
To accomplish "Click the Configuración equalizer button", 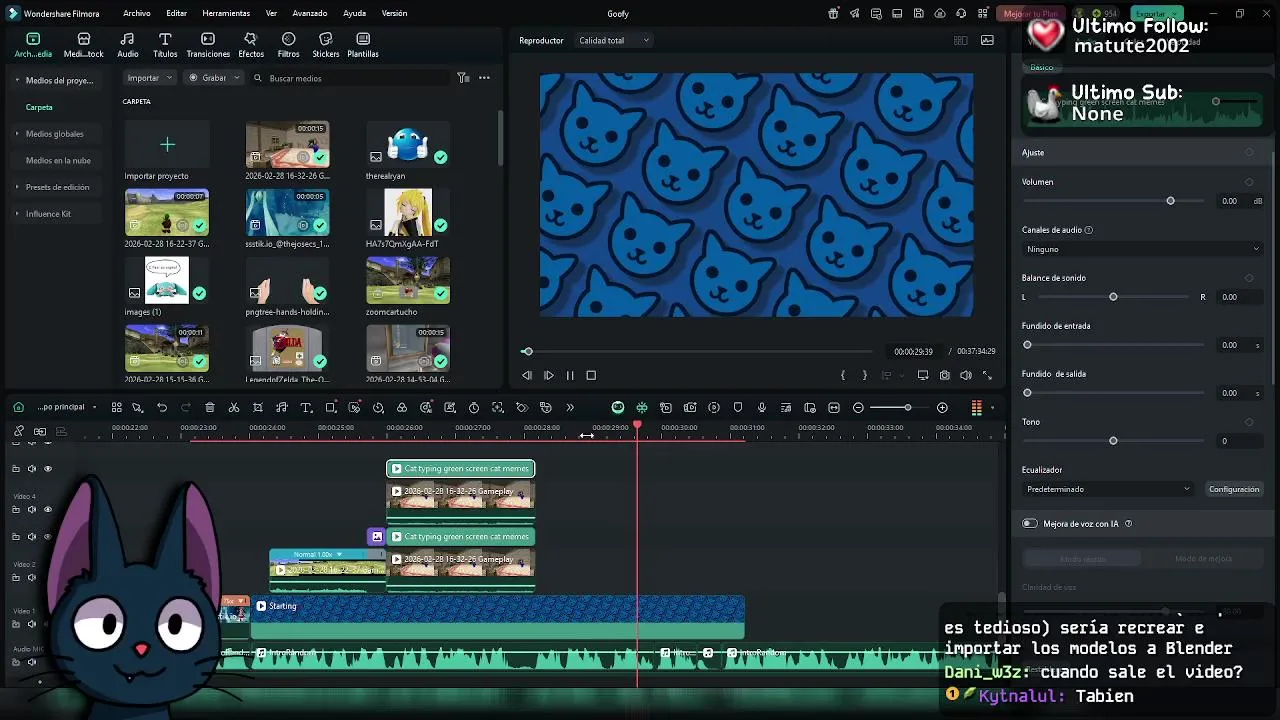I will point(1234,489).
